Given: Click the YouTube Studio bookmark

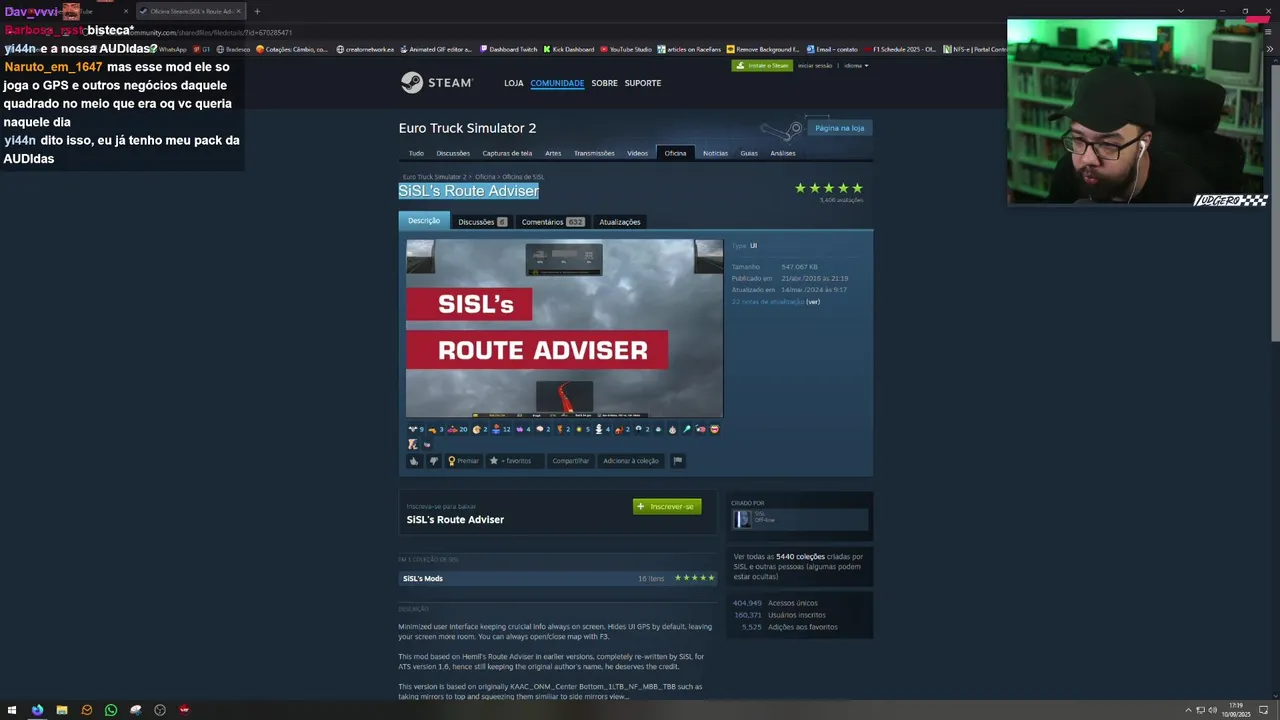Looking at the screenshot, I should point(626,49).
